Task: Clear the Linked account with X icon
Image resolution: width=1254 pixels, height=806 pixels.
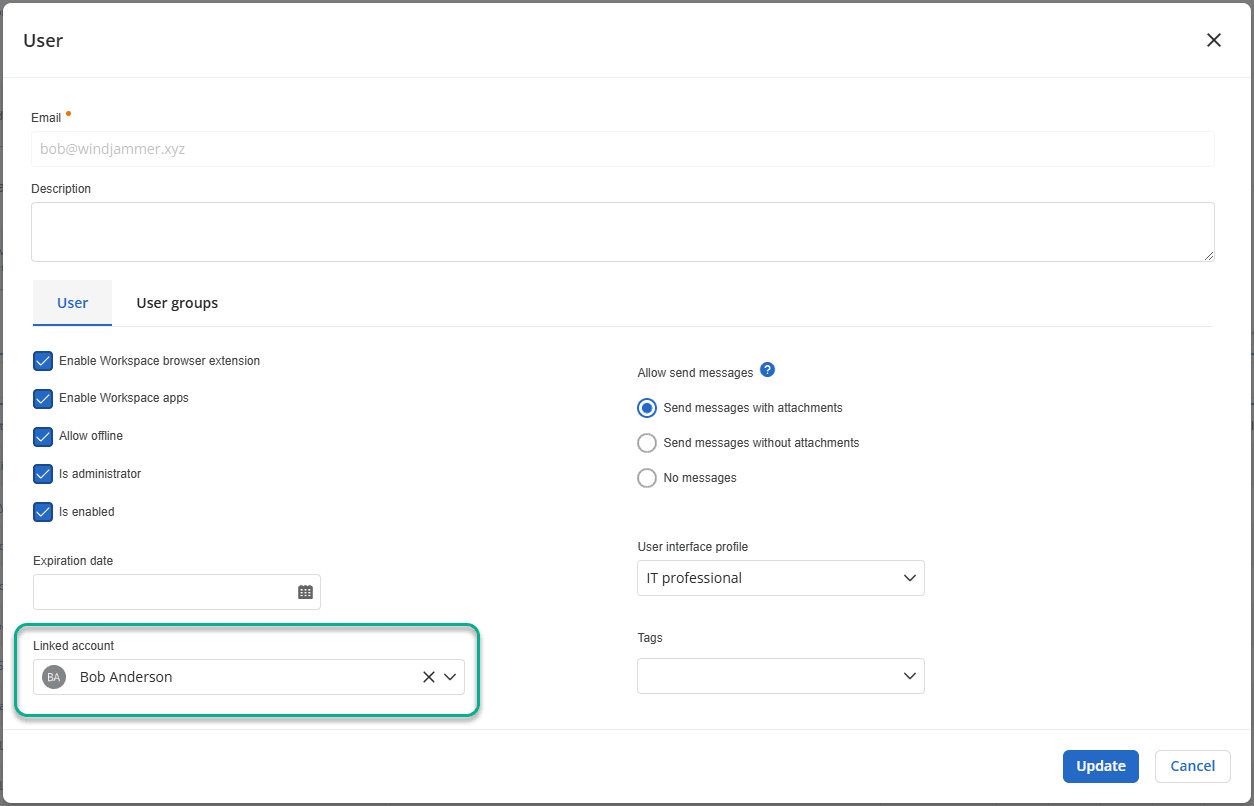Action: [x=428, y=677]
